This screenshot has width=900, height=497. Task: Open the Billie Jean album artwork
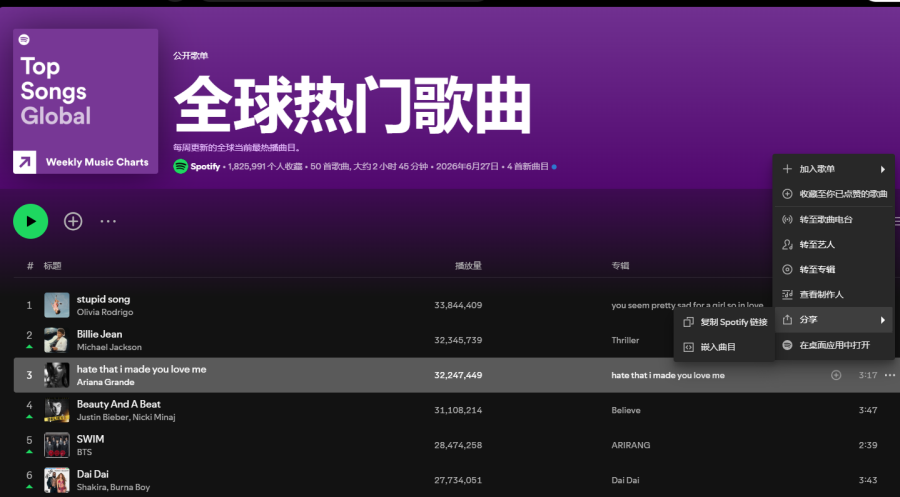point(57,340)
